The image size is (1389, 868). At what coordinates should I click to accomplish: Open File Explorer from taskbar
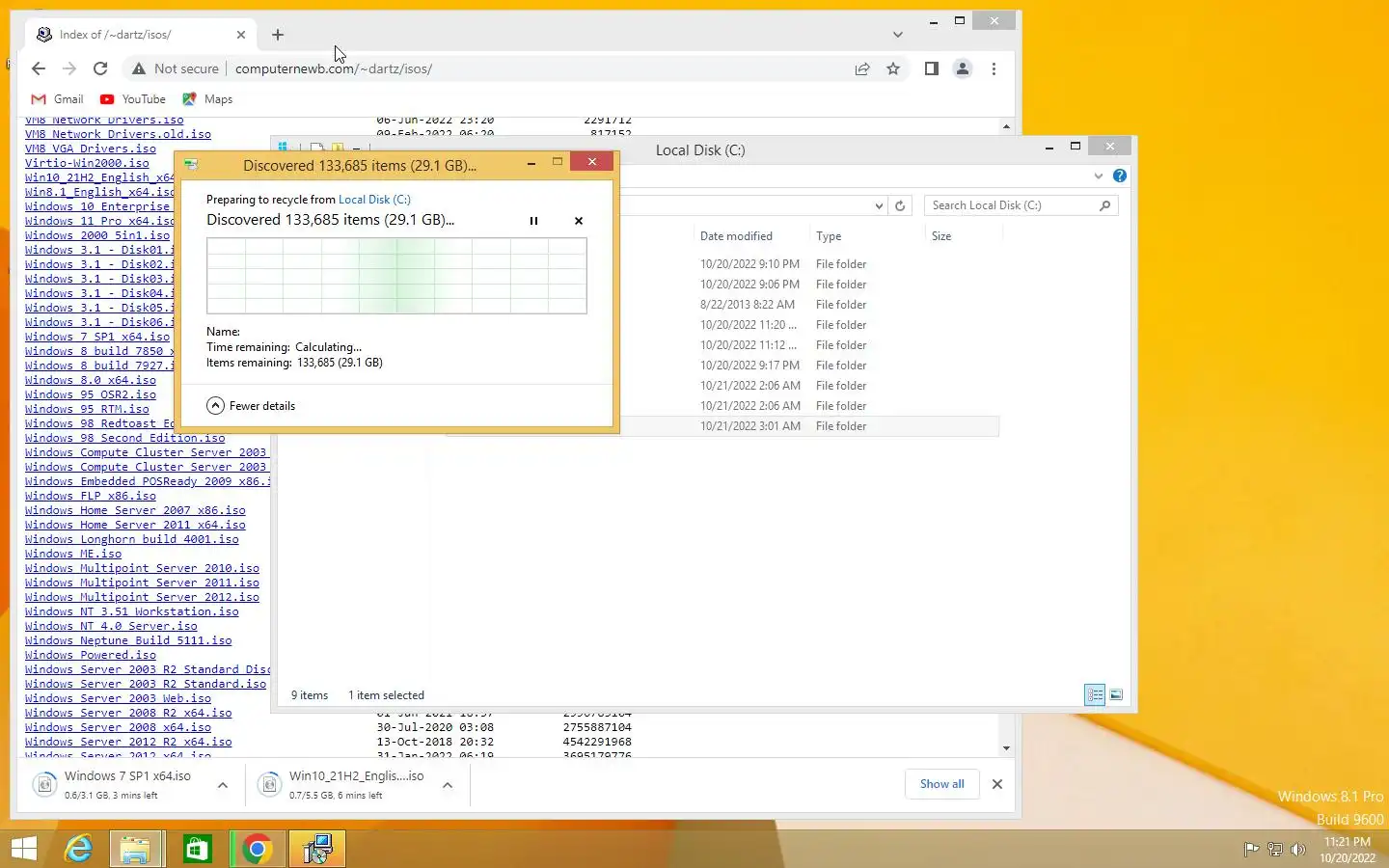136,849
